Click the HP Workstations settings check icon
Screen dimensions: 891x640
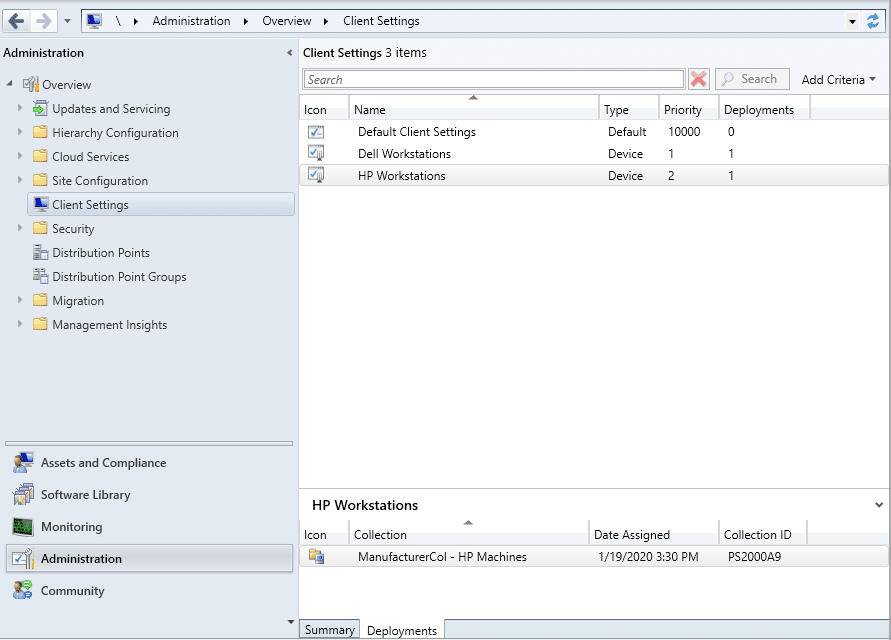[316, 175]
